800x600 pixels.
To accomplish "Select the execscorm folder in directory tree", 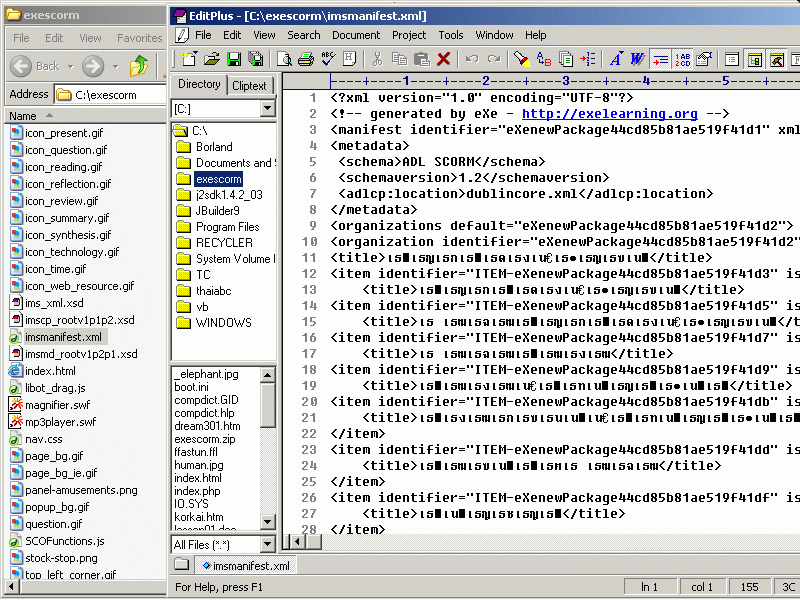I will click(x=218, y=179).
